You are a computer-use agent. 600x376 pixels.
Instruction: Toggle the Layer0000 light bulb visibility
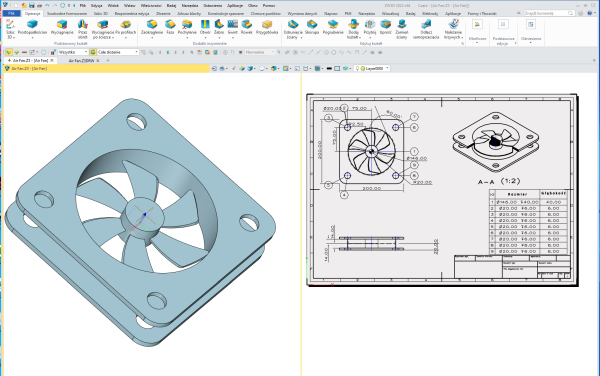pos(357,68)
